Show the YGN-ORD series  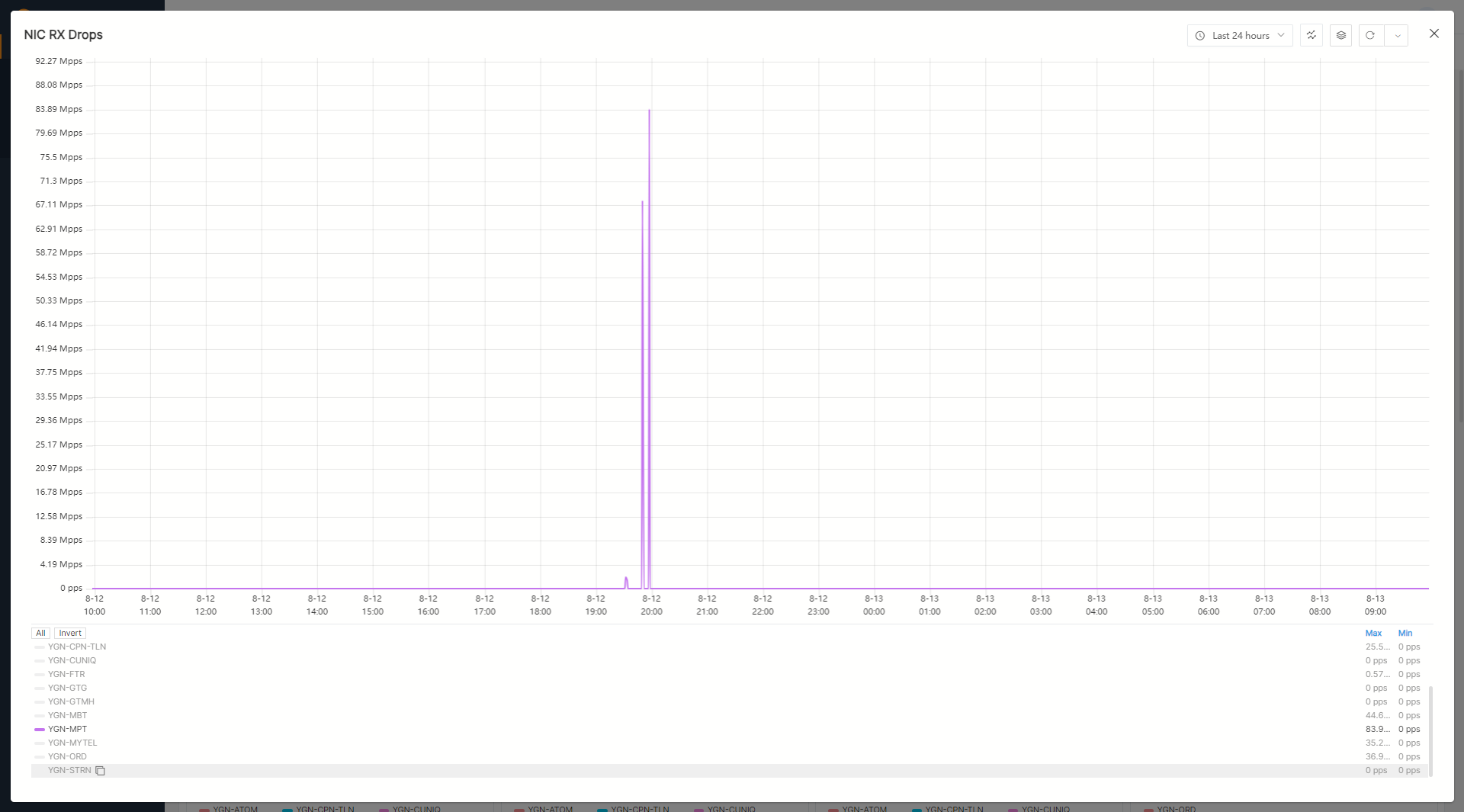[x=67, y=757]
